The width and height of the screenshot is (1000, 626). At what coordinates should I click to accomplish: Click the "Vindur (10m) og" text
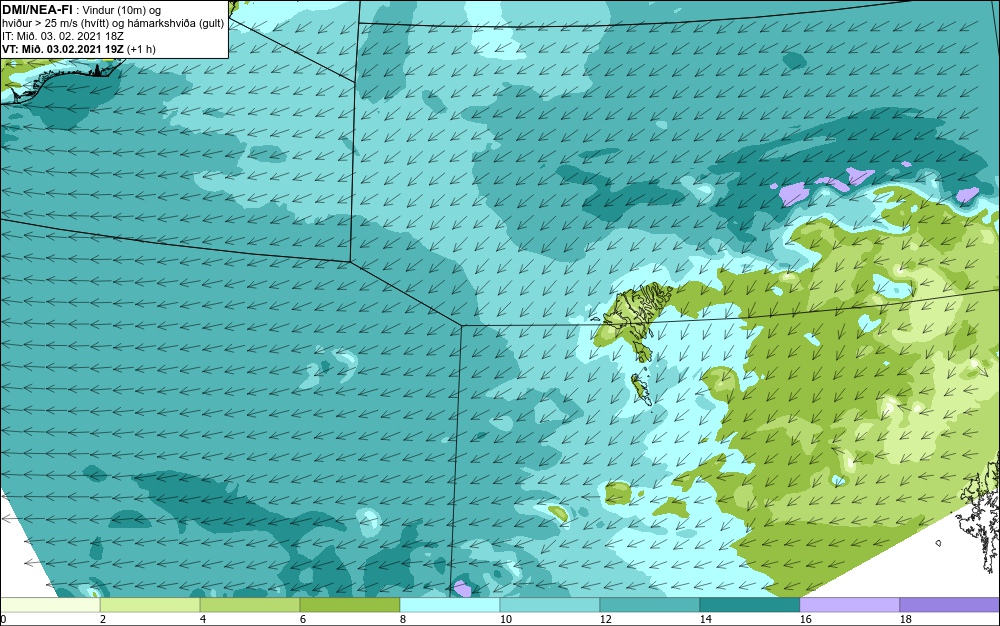pyautogui.click(x=122, y=10)
